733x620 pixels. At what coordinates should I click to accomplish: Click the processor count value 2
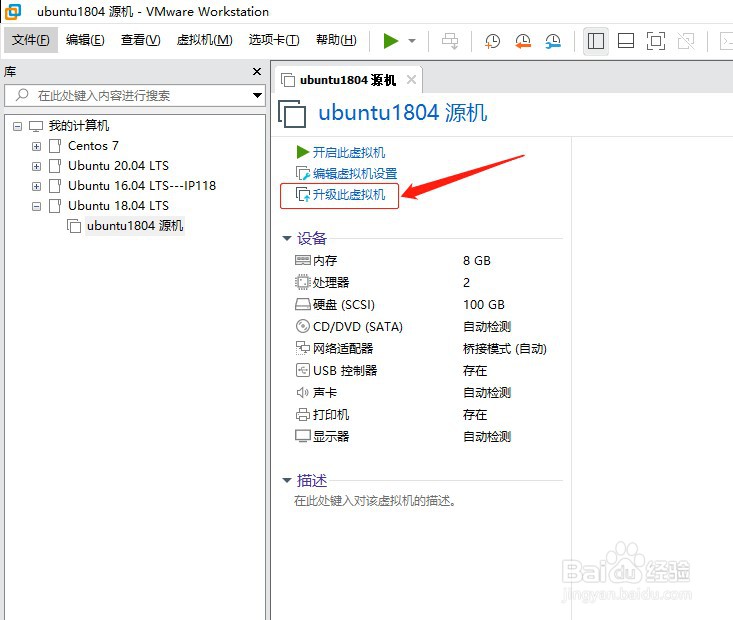(467, 282)
